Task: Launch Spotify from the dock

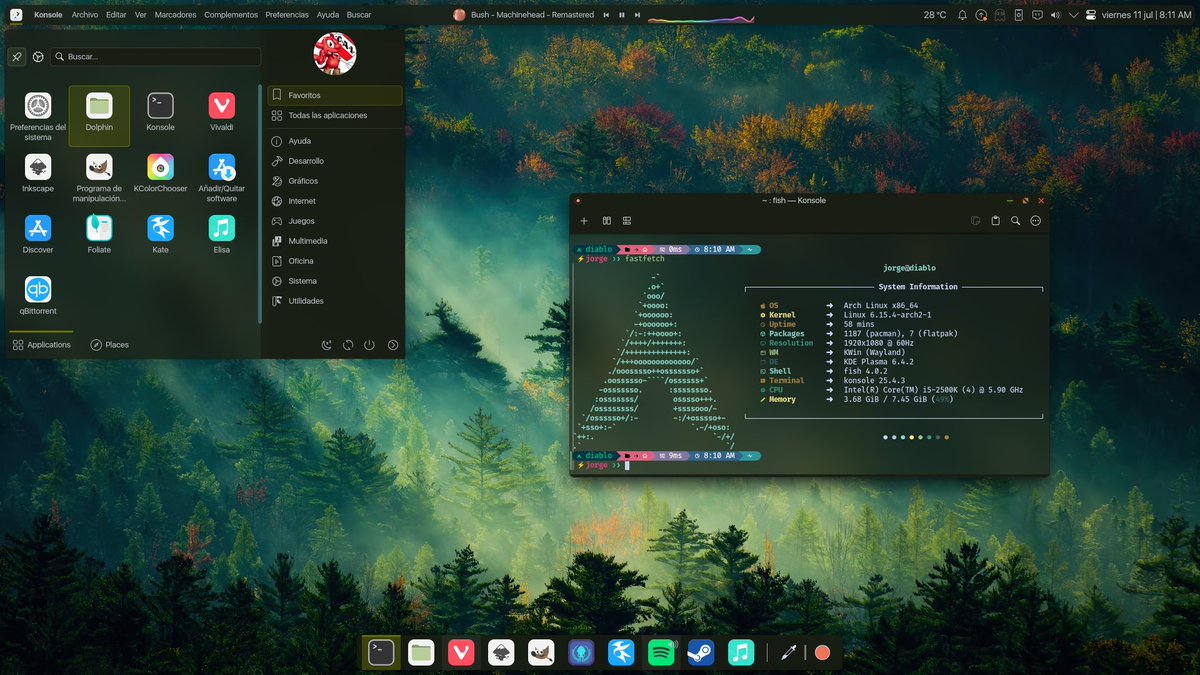Action: click(x=661, y=652)
